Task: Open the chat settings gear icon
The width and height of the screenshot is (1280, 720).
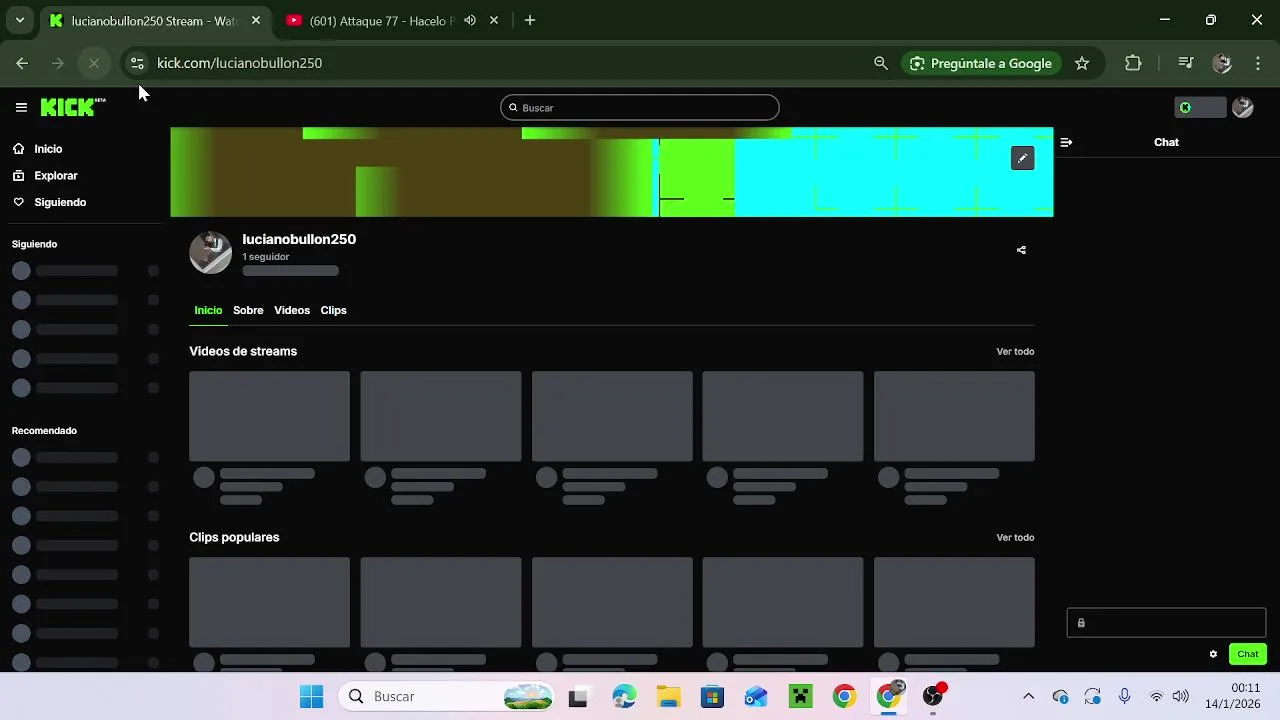Action: [x=1213, y=654]
